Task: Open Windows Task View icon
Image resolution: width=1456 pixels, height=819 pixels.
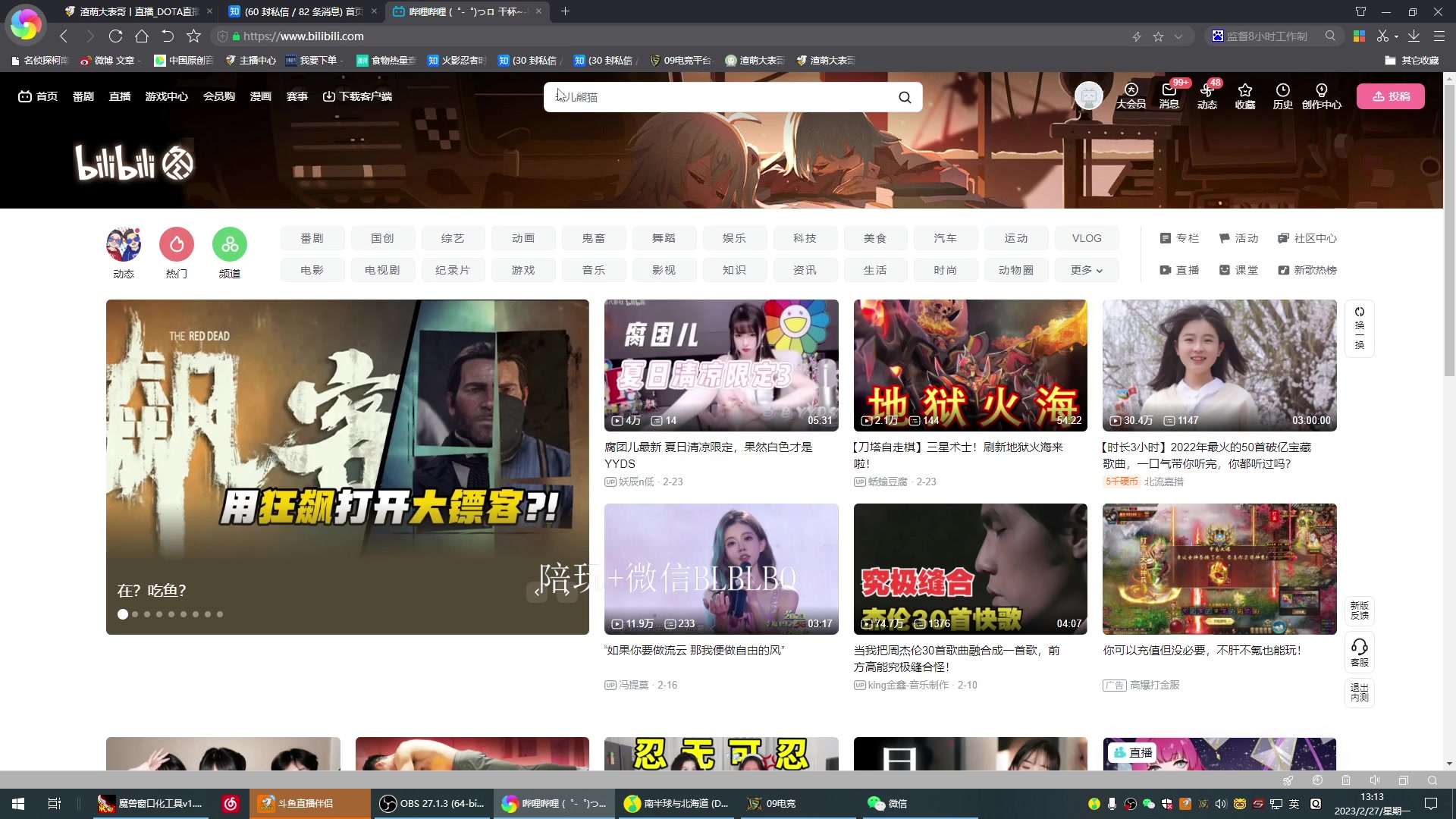Action: tap(54, 803)
